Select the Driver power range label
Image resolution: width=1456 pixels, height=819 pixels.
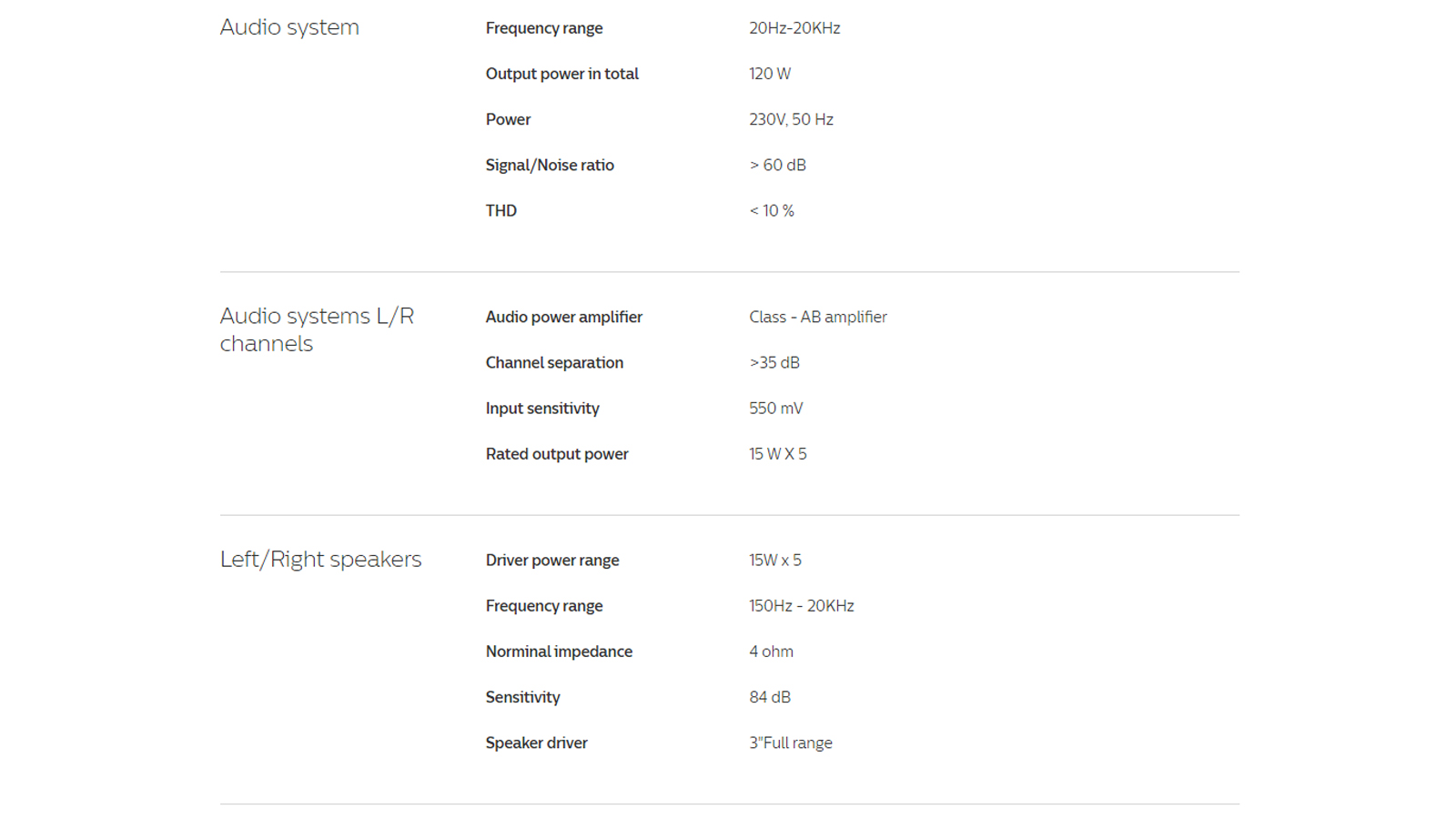pos(552,560)
